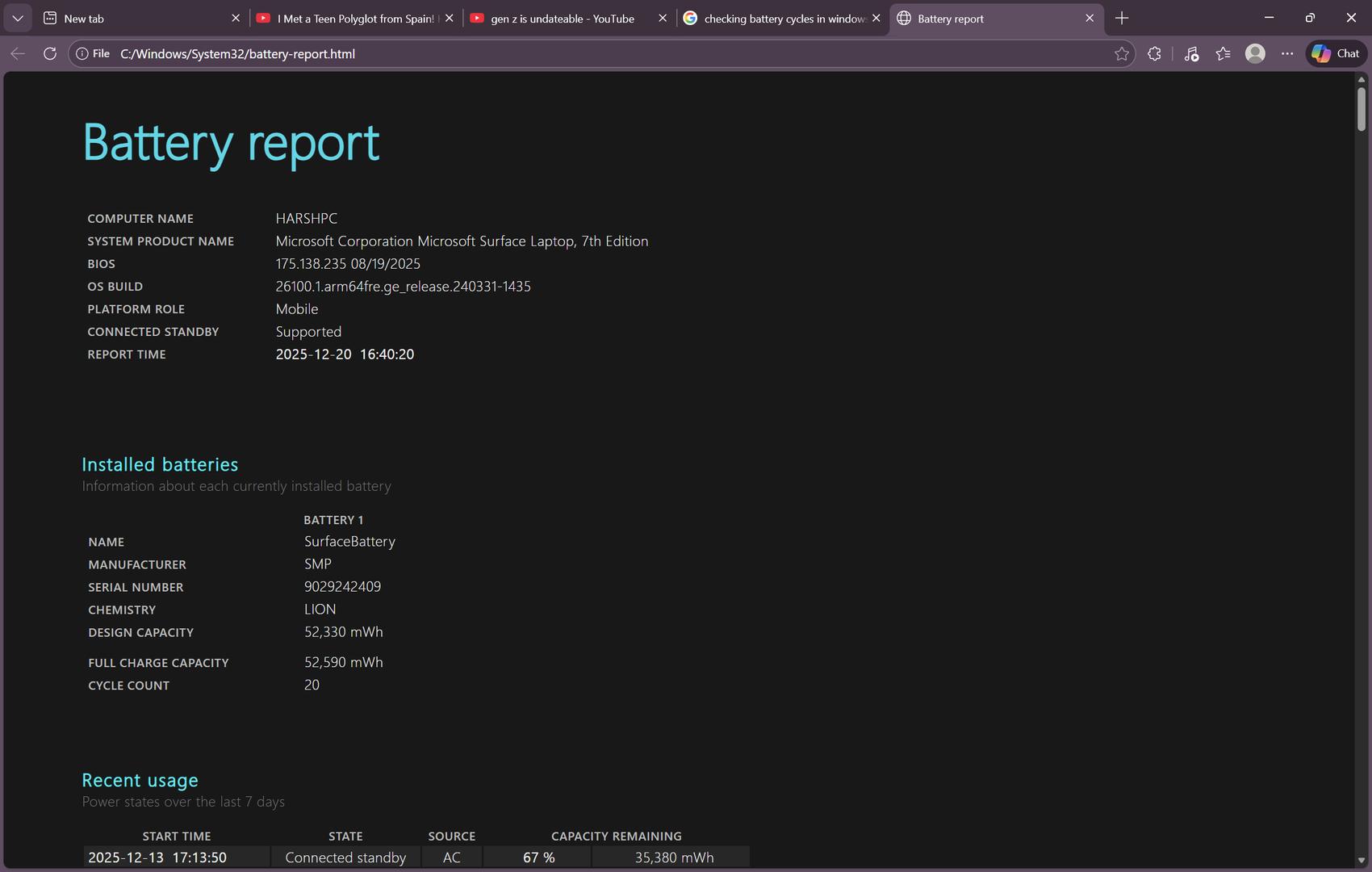Open a new tab with plus button
The image size is (1372, 872).
pyautogui.click(x=1122, y=18)
